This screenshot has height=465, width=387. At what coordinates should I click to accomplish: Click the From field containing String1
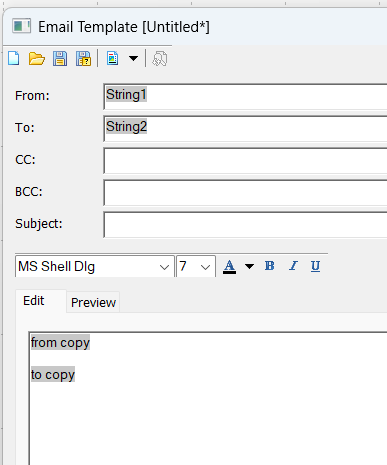(x=246, y=97)
